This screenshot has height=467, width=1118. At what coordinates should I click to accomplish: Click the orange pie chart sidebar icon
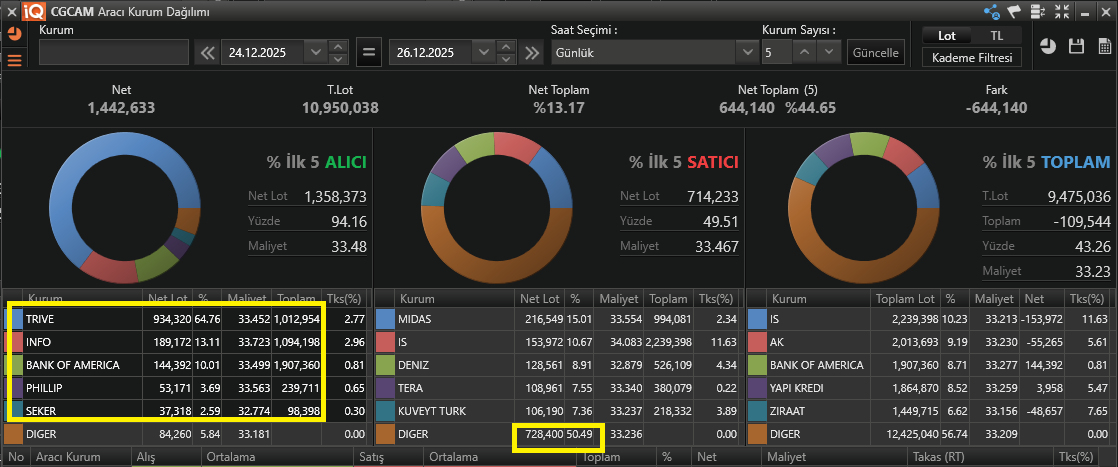pos(14,34)
